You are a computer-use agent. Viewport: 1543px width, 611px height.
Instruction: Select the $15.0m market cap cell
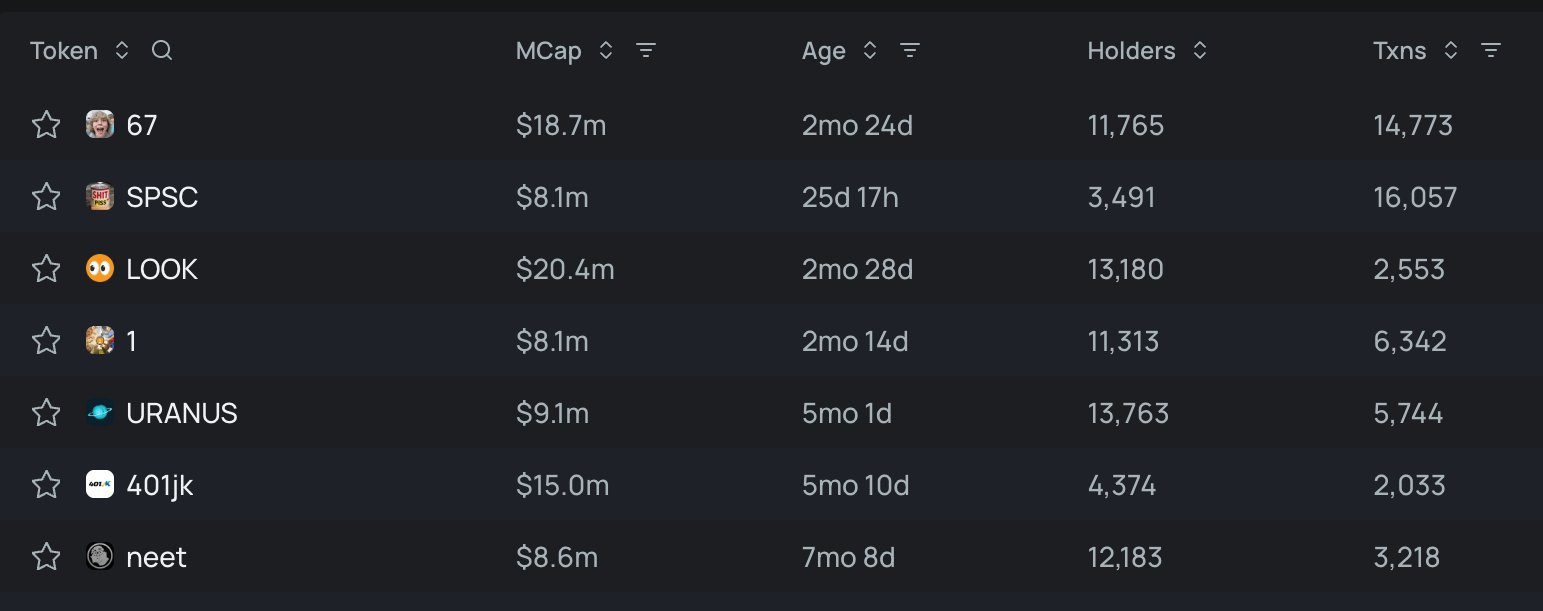[x=562, y=485]
